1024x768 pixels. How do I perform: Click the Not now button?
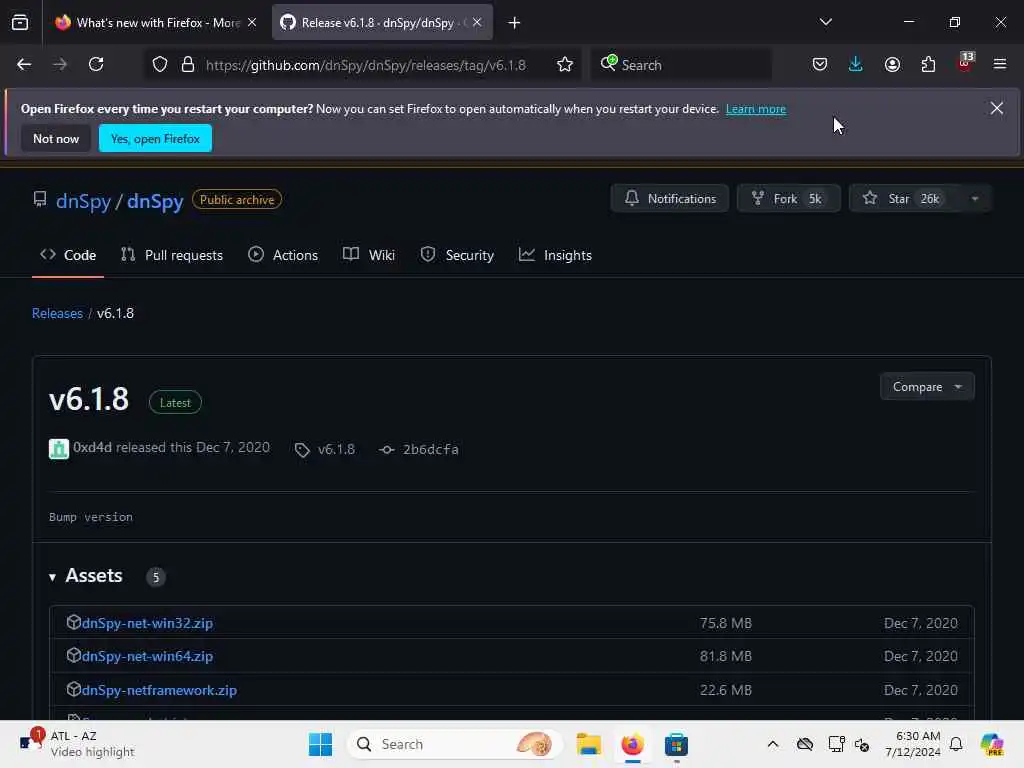(x=56, y=138)
